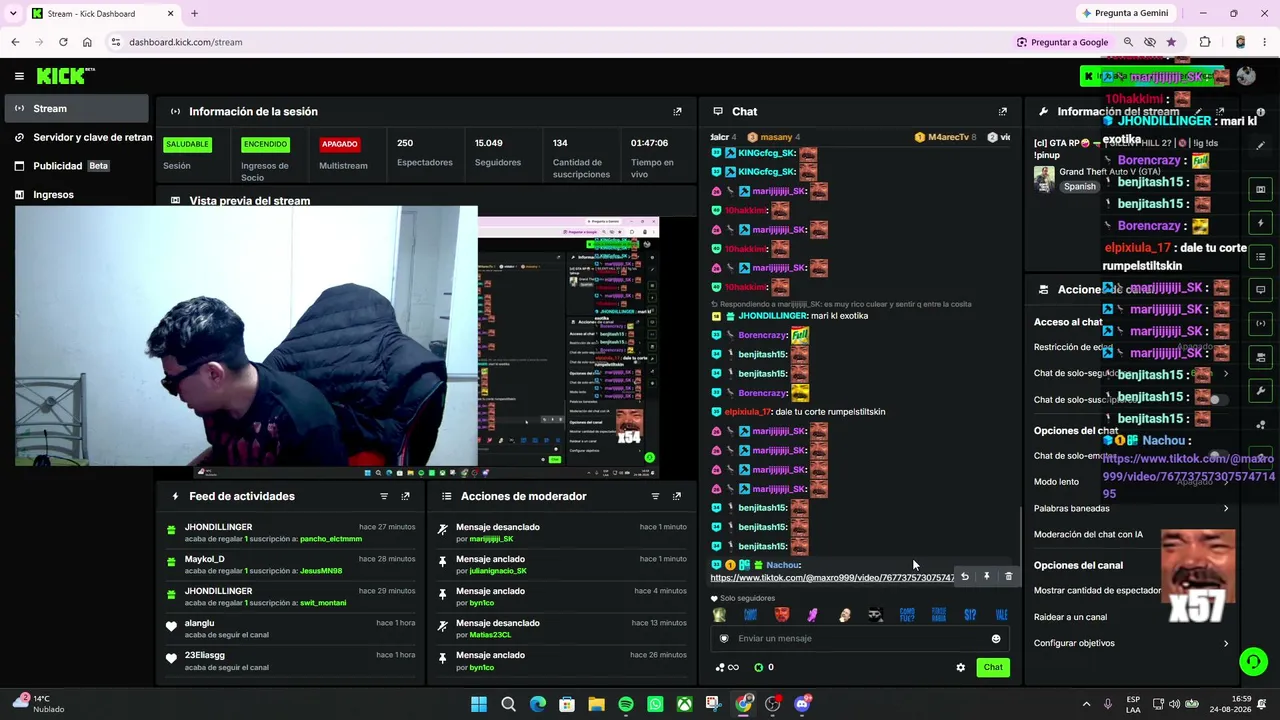
Task: Click the wrench icon in right rail
Action: pyautogui.click(x=1260, y=391)
